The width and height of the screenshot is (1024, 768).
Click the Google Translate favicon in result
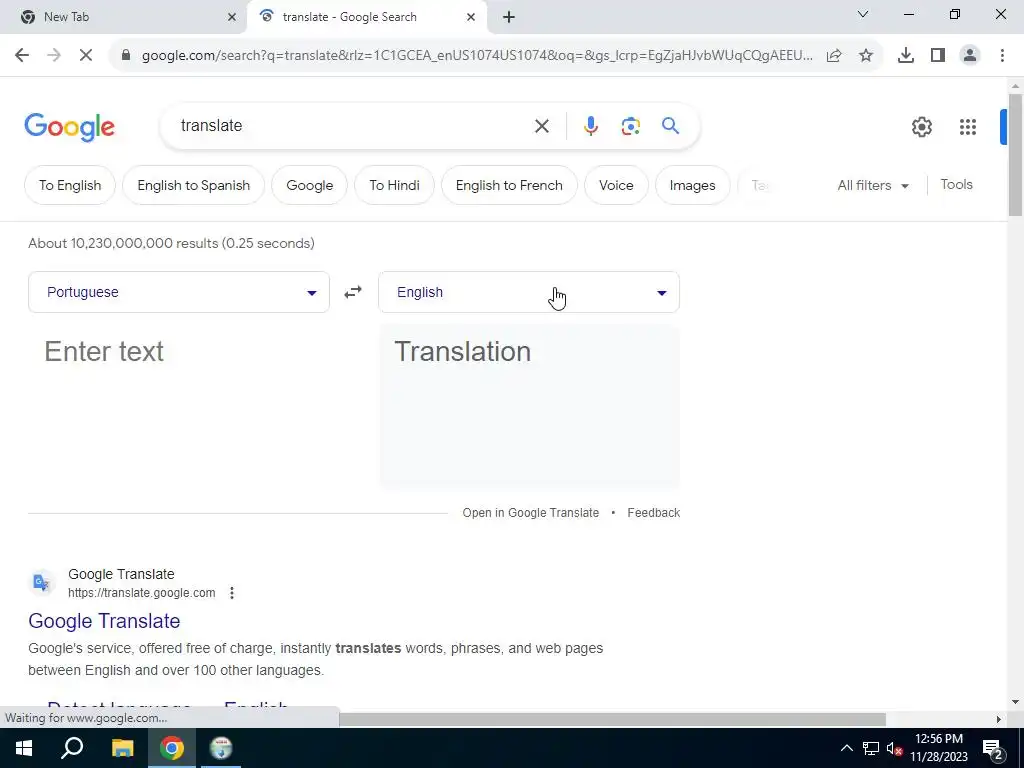42,582
